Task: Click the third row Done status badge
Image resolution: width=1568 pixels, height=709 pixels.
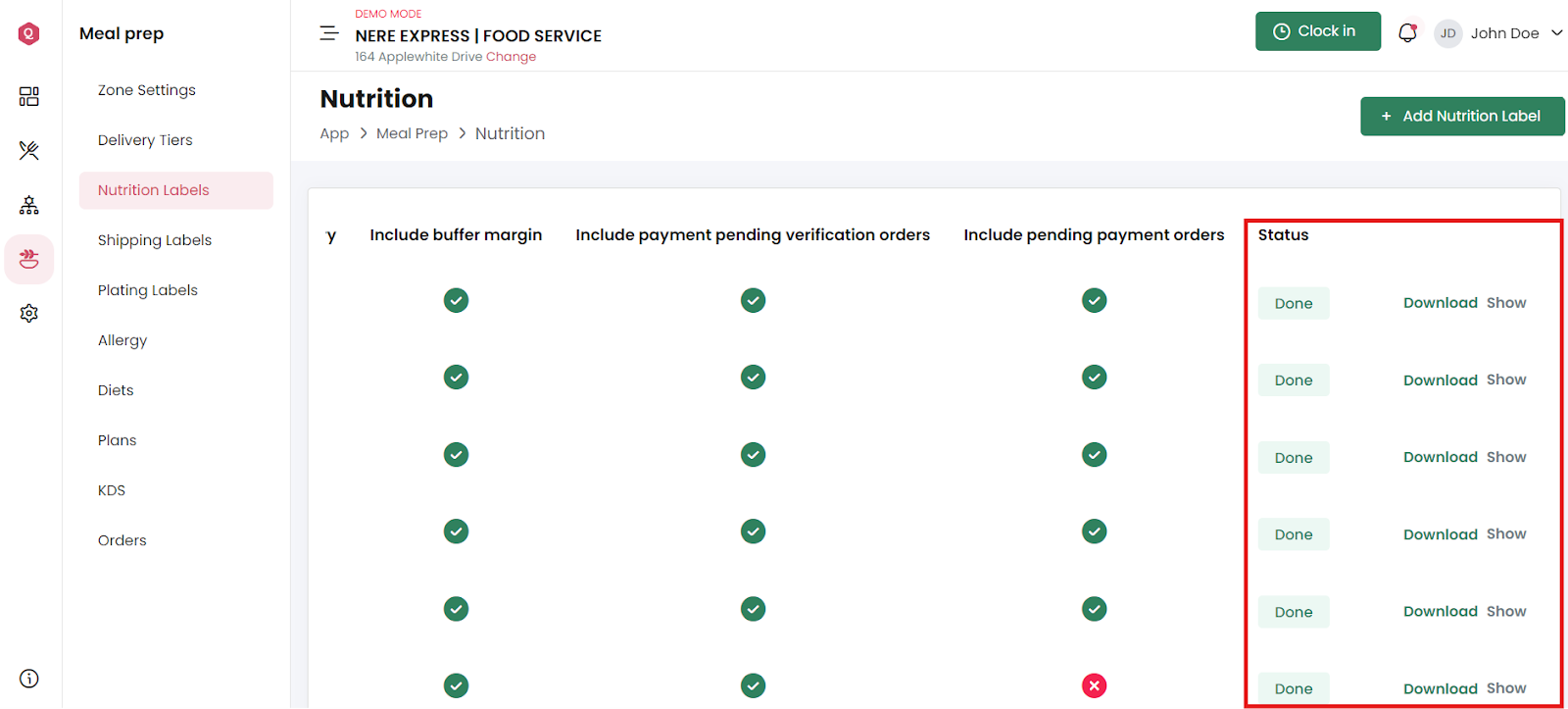Action: point(1294,458)
